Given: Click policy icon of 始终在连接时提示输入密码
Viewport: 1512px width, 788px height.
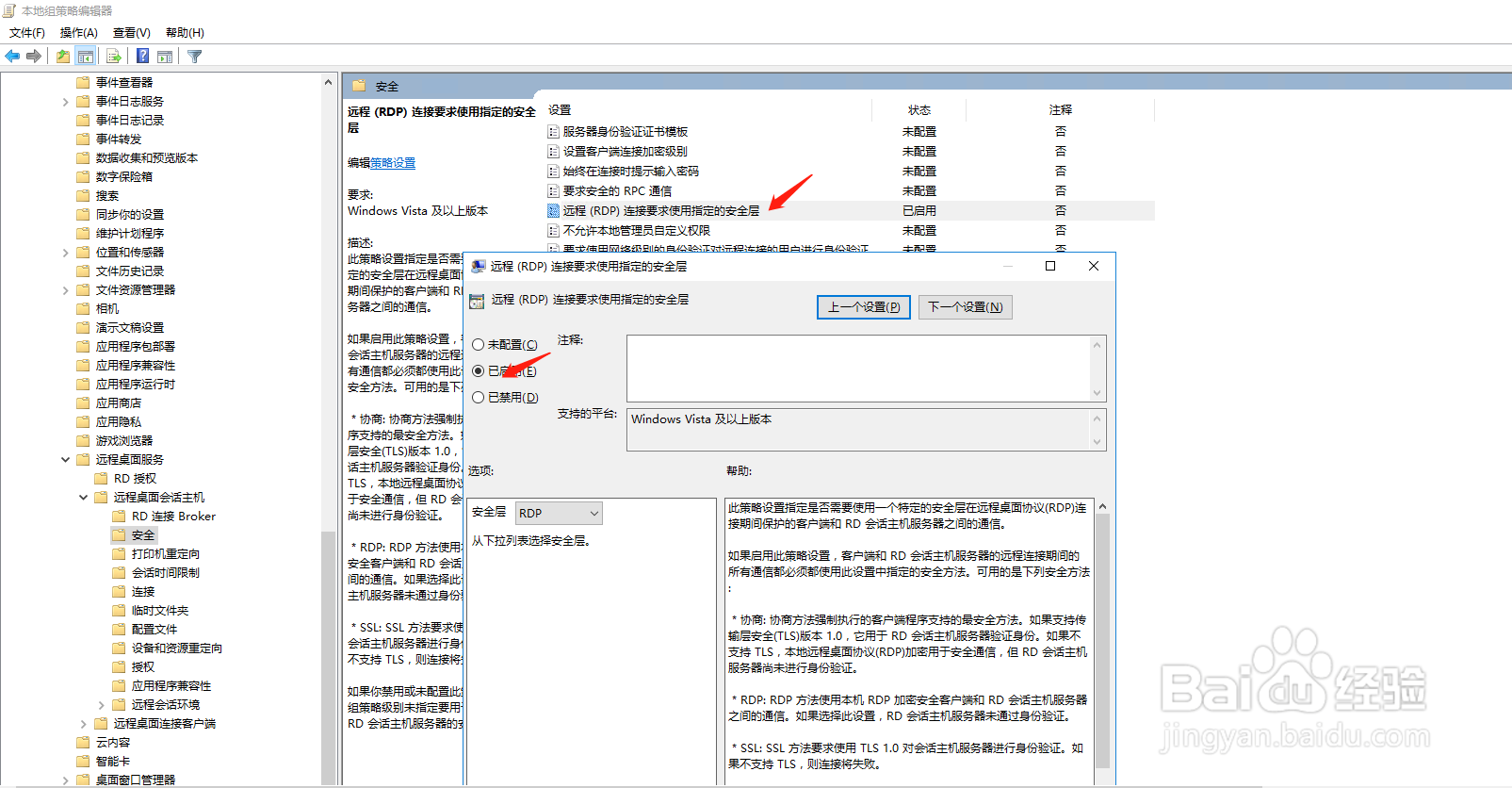Looking at the screenshot, I should pos(554,171).
